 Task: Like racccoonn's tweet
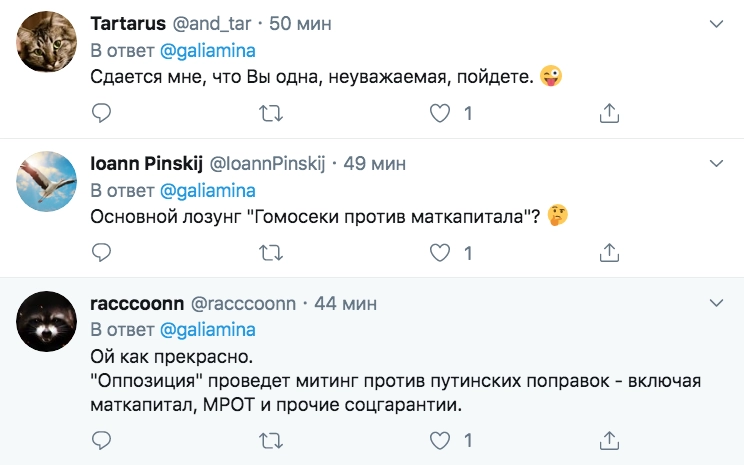point(439,440)
